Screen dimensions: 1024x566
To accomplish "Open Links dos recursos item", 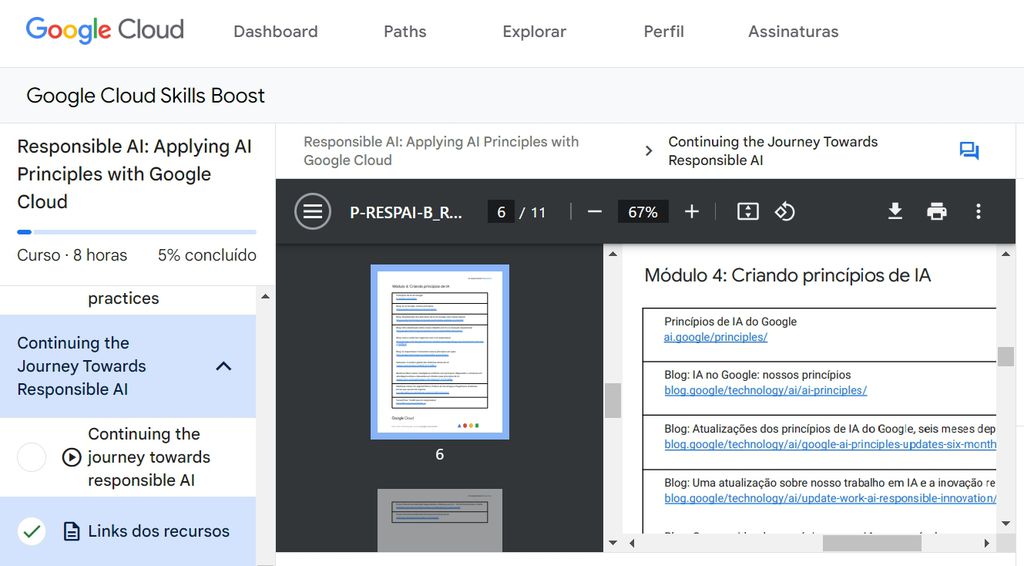I will coord(159,531).
